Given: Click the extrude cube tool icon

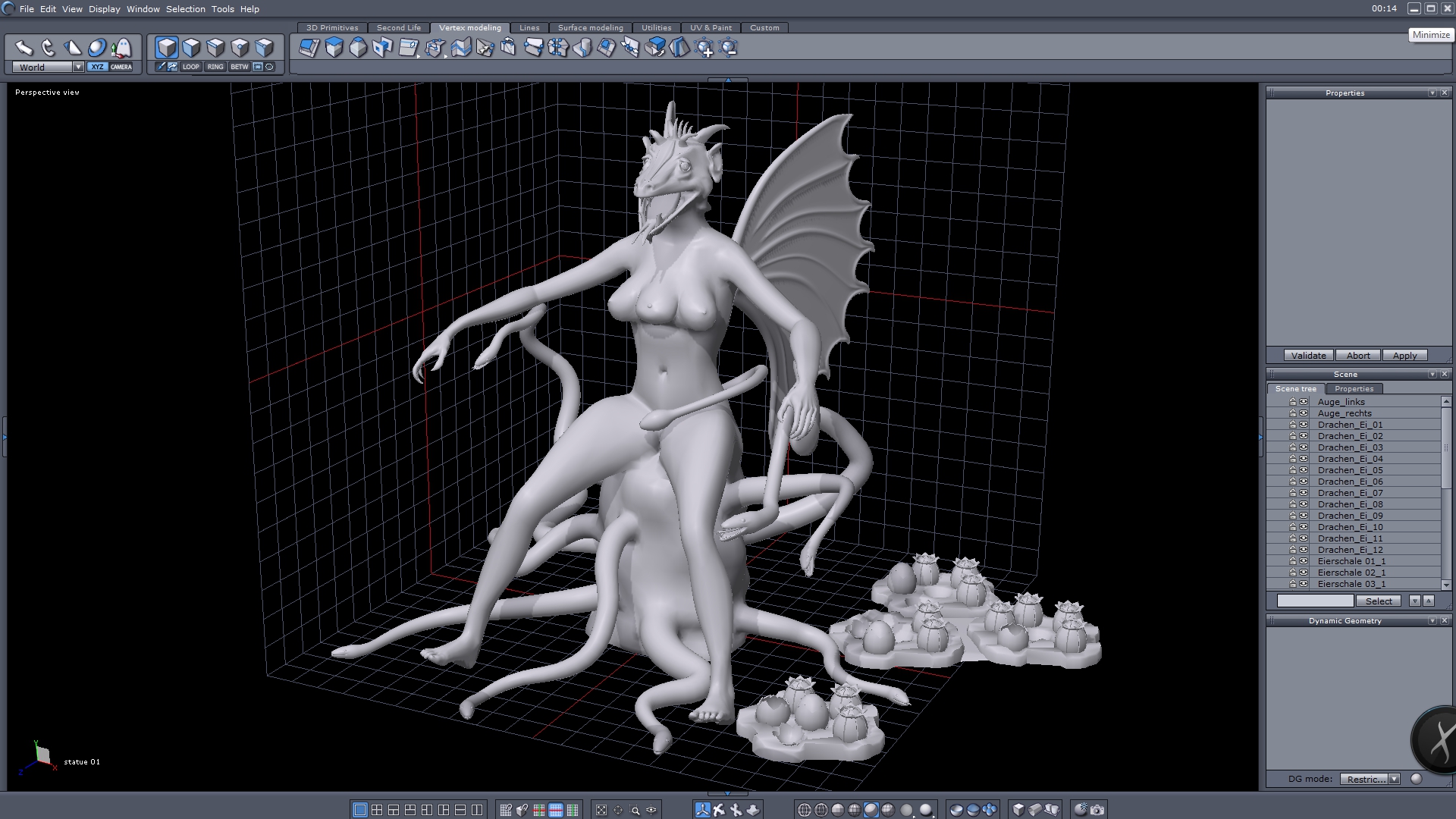Looking at the screenshot, I should 334,48.
